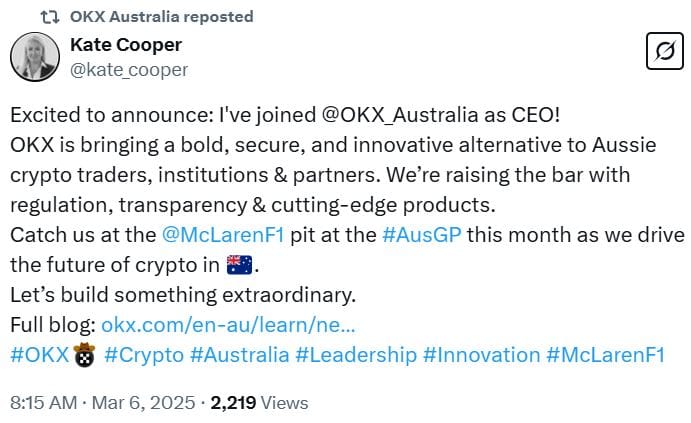Click the OKX Australia reposted label
The image size is (691, 423).
[x=161, y=17]
